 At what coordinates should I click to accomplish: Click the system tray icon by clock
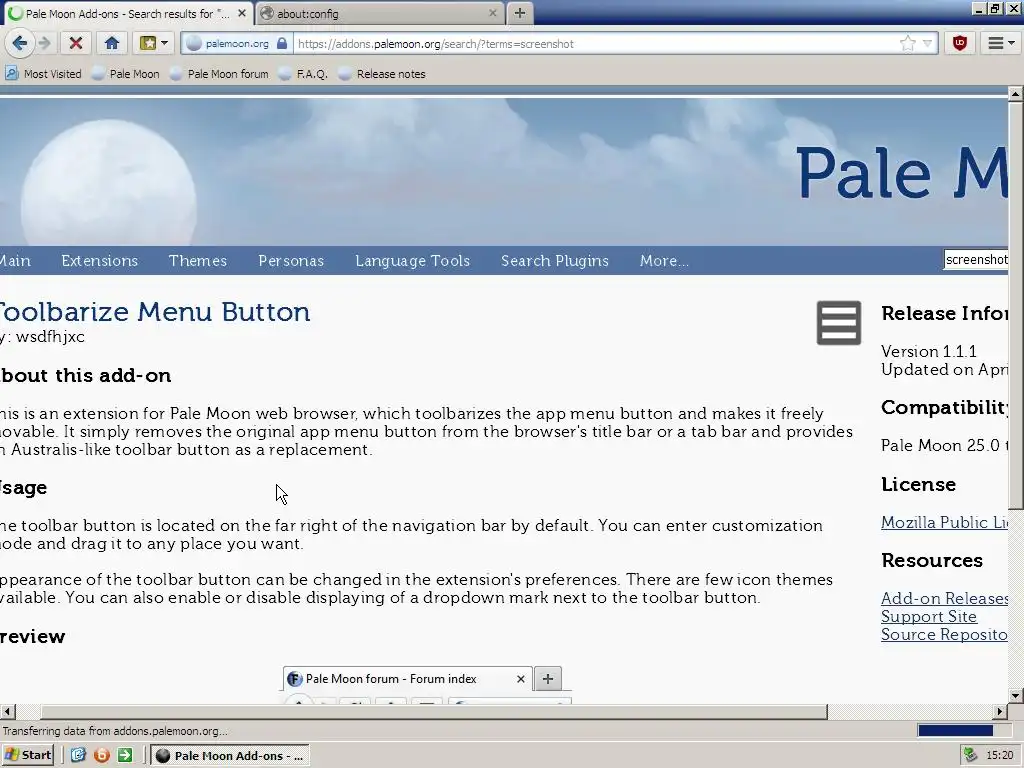tap(970, 756)
